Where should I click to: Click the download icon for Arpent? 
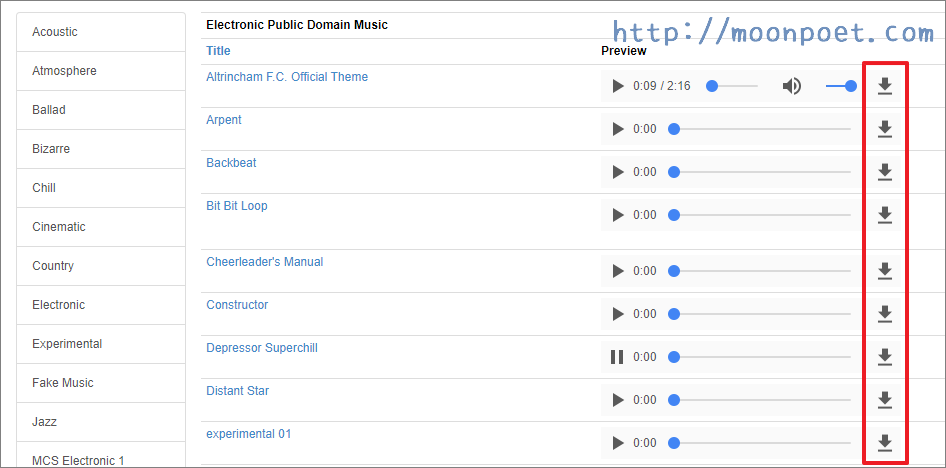coord(884,129)
